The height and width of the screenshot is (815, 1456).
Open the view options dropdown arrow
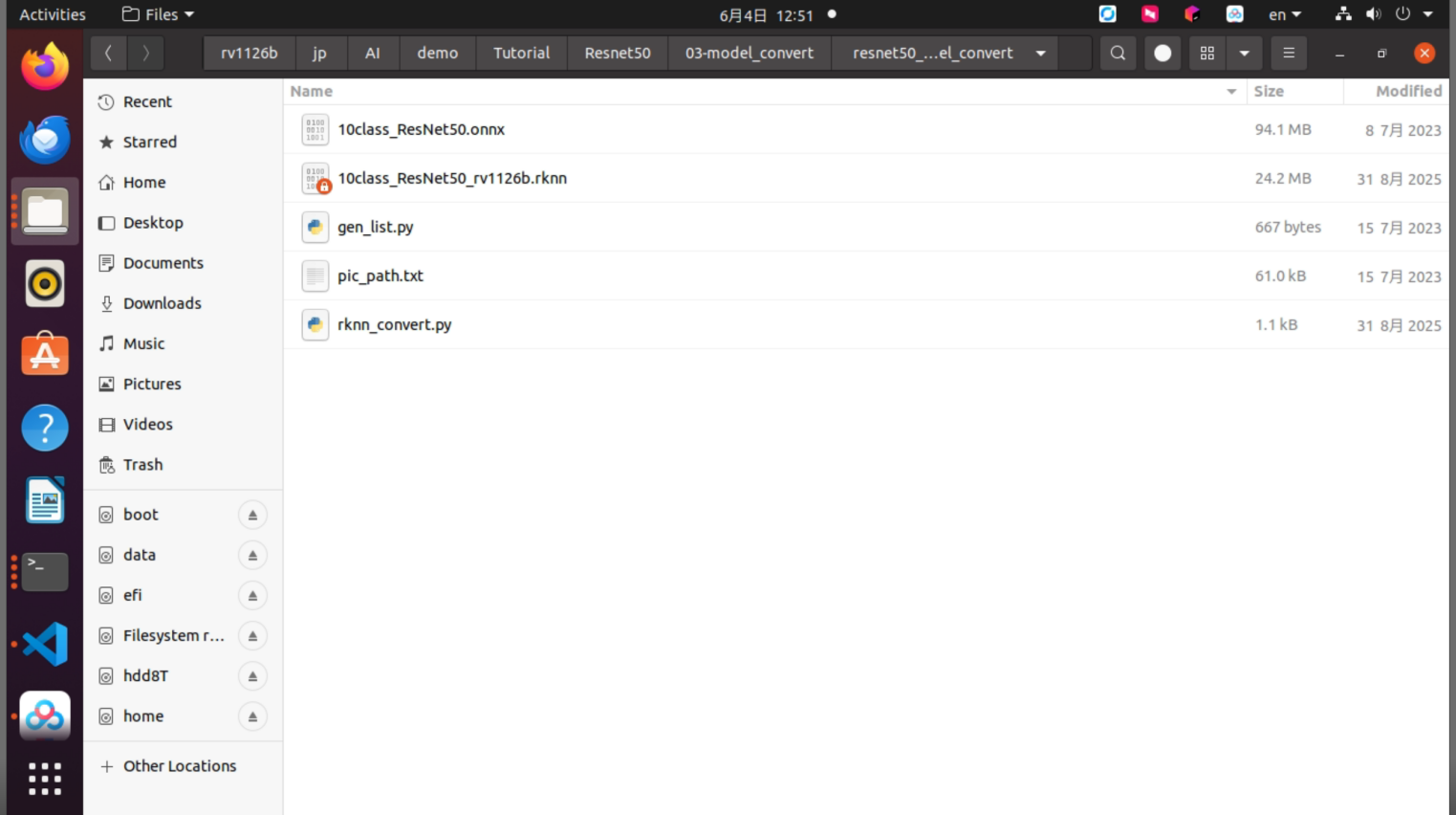[x=1244, y=54]
